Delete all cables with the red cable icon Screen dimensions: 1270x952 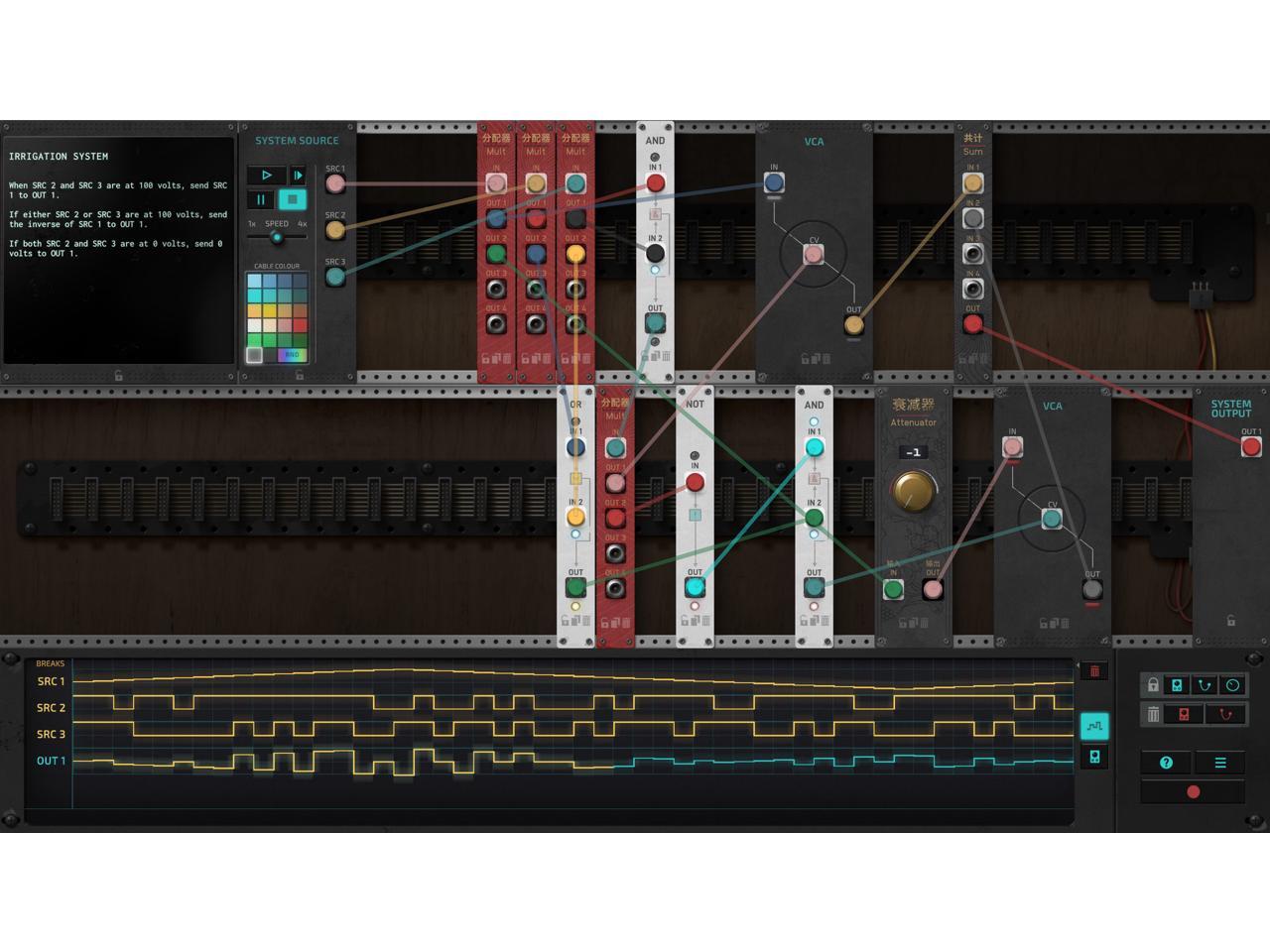tap(1226, 714)
